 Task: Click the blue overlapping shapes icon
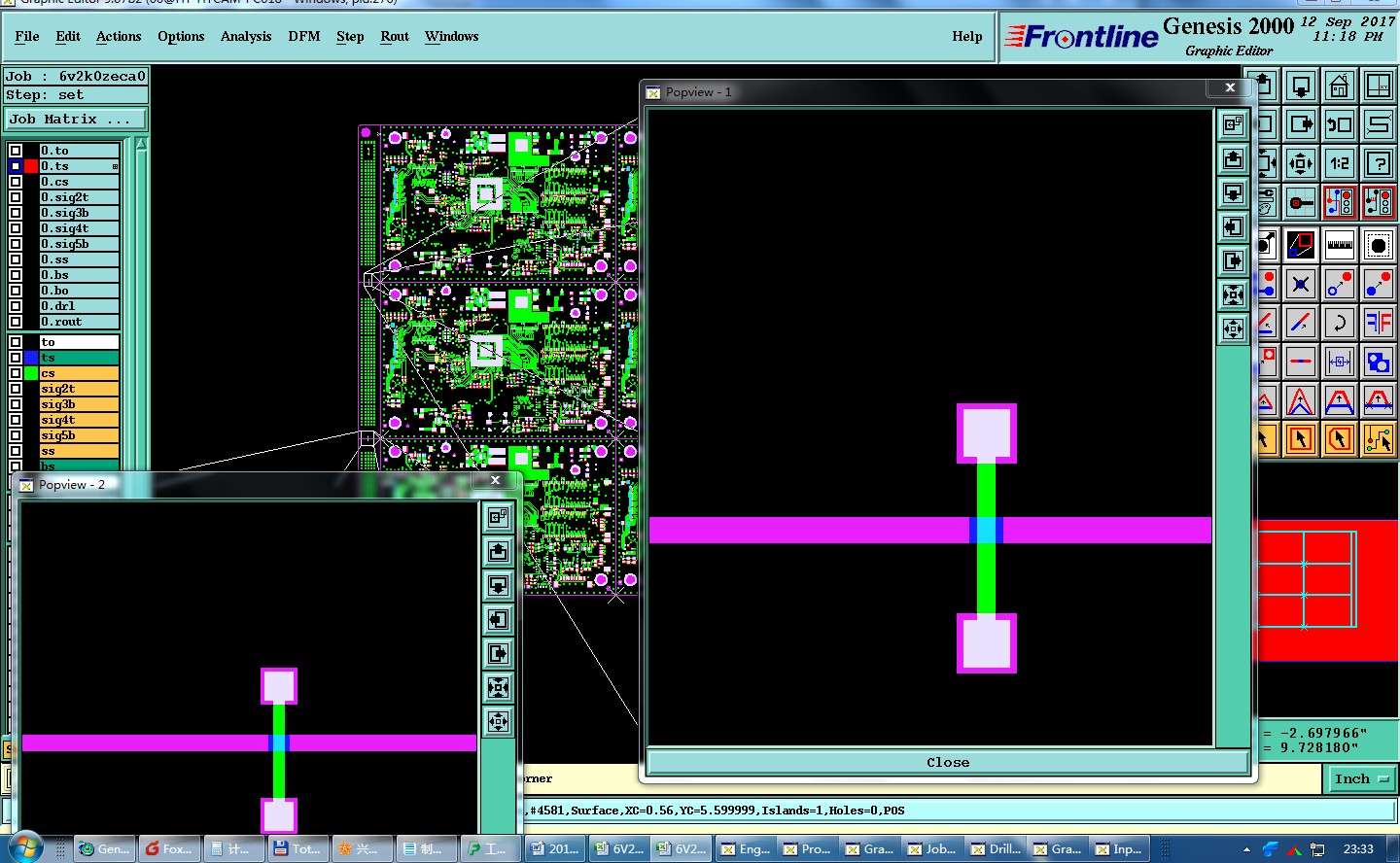[1379, 362]
